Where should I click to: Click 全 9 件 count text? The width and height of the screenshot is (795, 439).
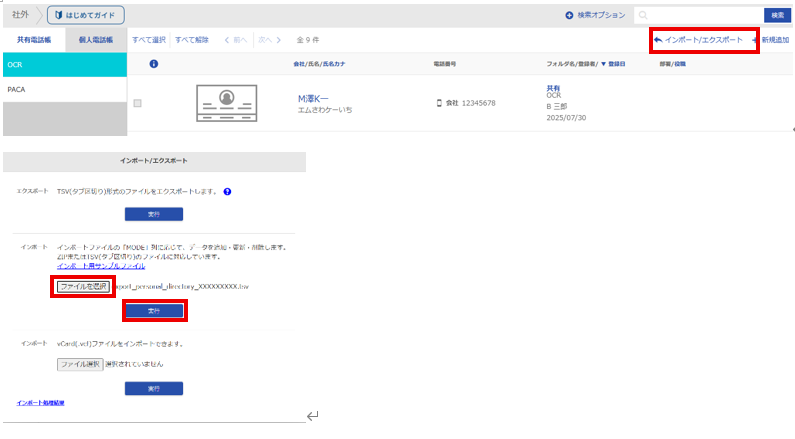click(x=308, y=40)
